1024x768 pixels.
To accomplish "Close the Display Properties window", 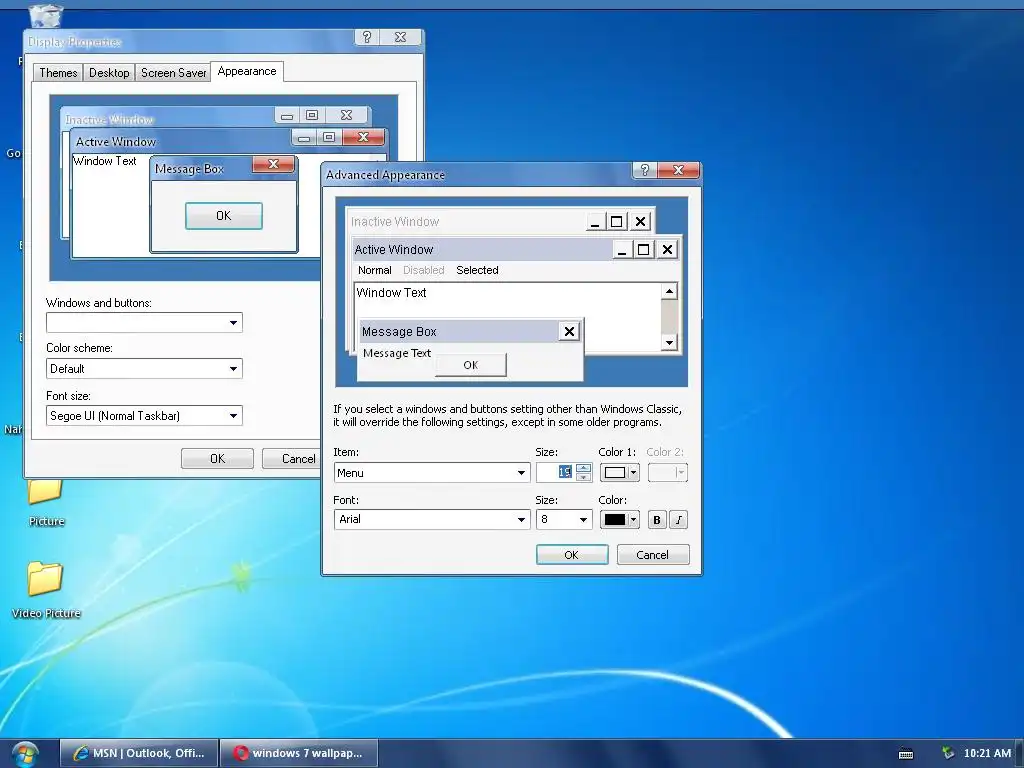I will click(x=401, y=37).
